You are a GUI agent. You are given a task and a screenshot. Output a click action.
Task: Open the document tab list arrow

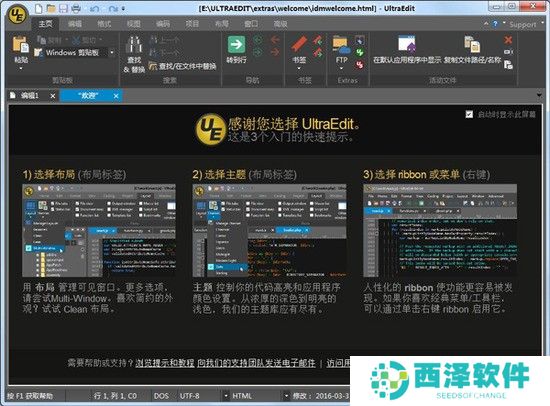click(539, 95)
